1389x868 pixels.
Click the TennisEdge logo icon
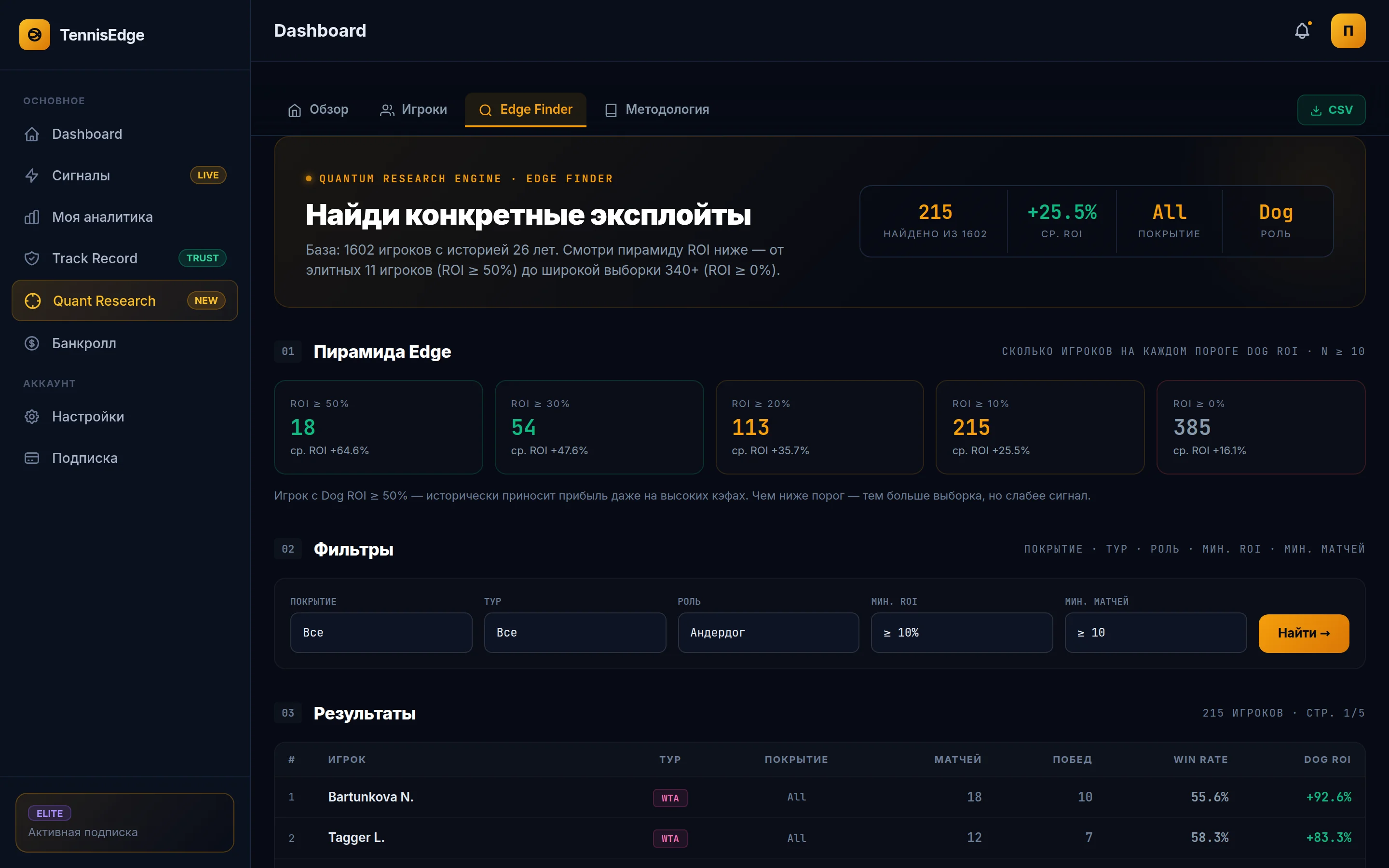pos(34,34)
